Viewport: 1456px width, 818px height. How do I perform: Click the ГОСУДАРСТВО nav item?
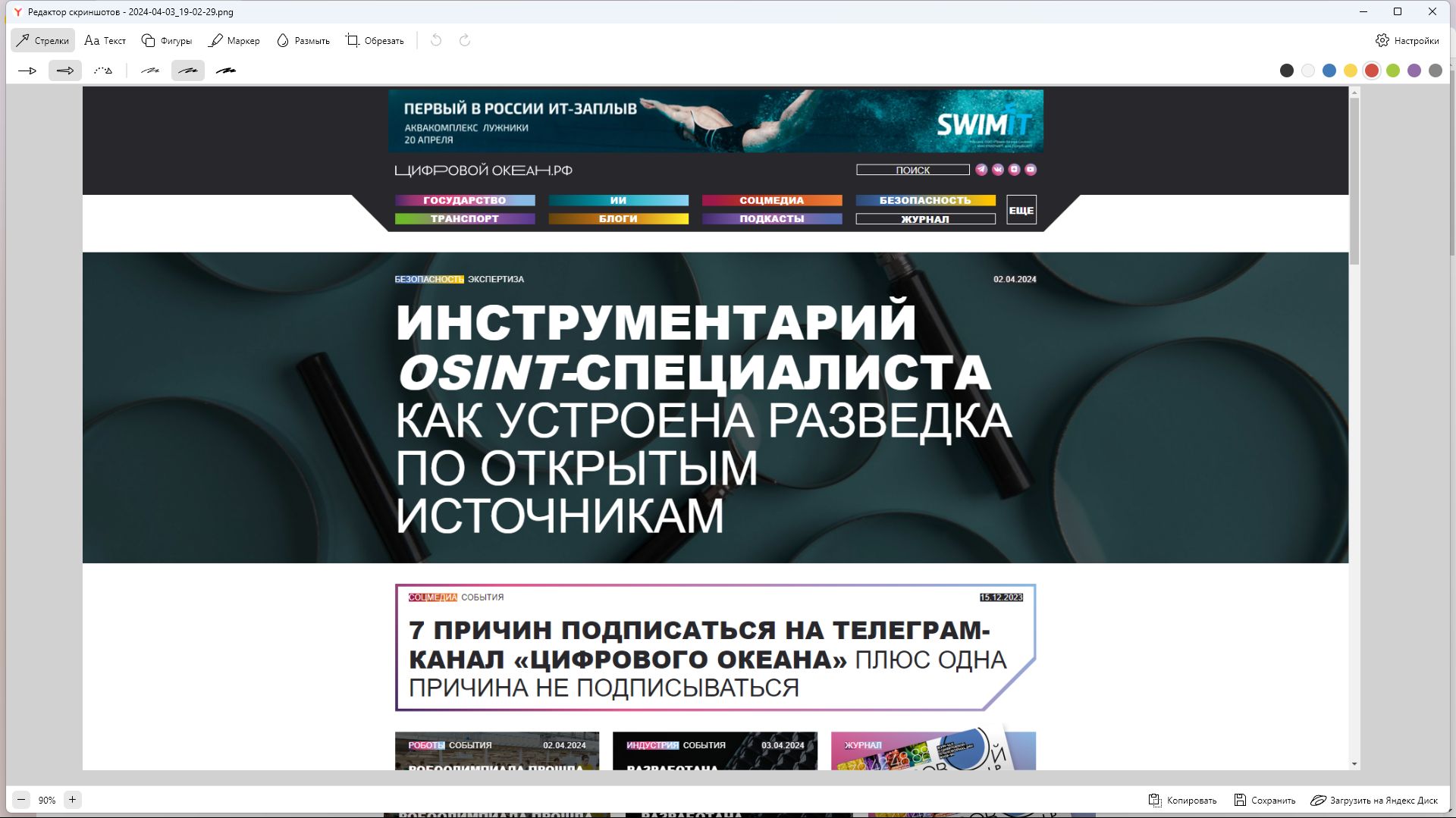[465, 200]
